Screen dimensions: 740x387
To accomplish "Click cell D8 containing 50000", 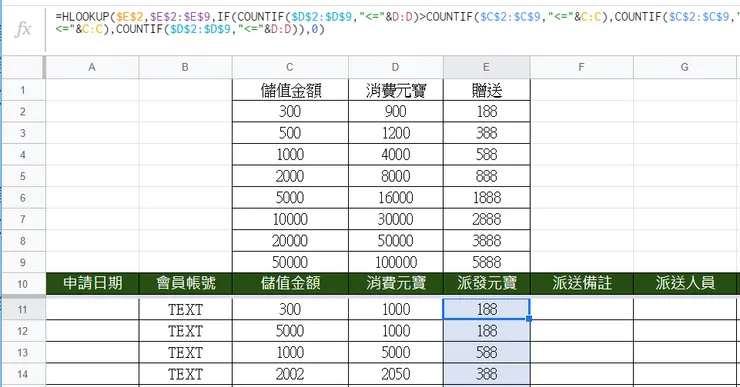I will point(395,241).
